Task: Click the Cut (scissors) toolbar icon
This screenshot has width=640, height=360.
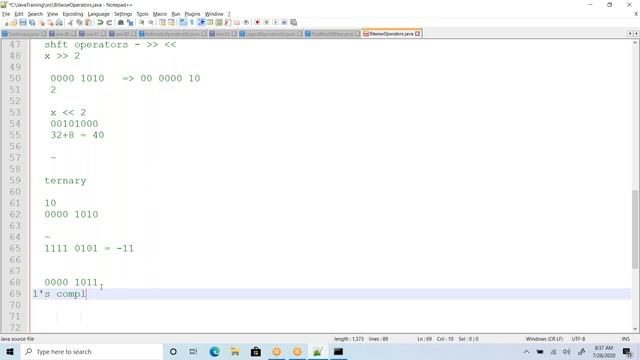Action: point(70,22)
